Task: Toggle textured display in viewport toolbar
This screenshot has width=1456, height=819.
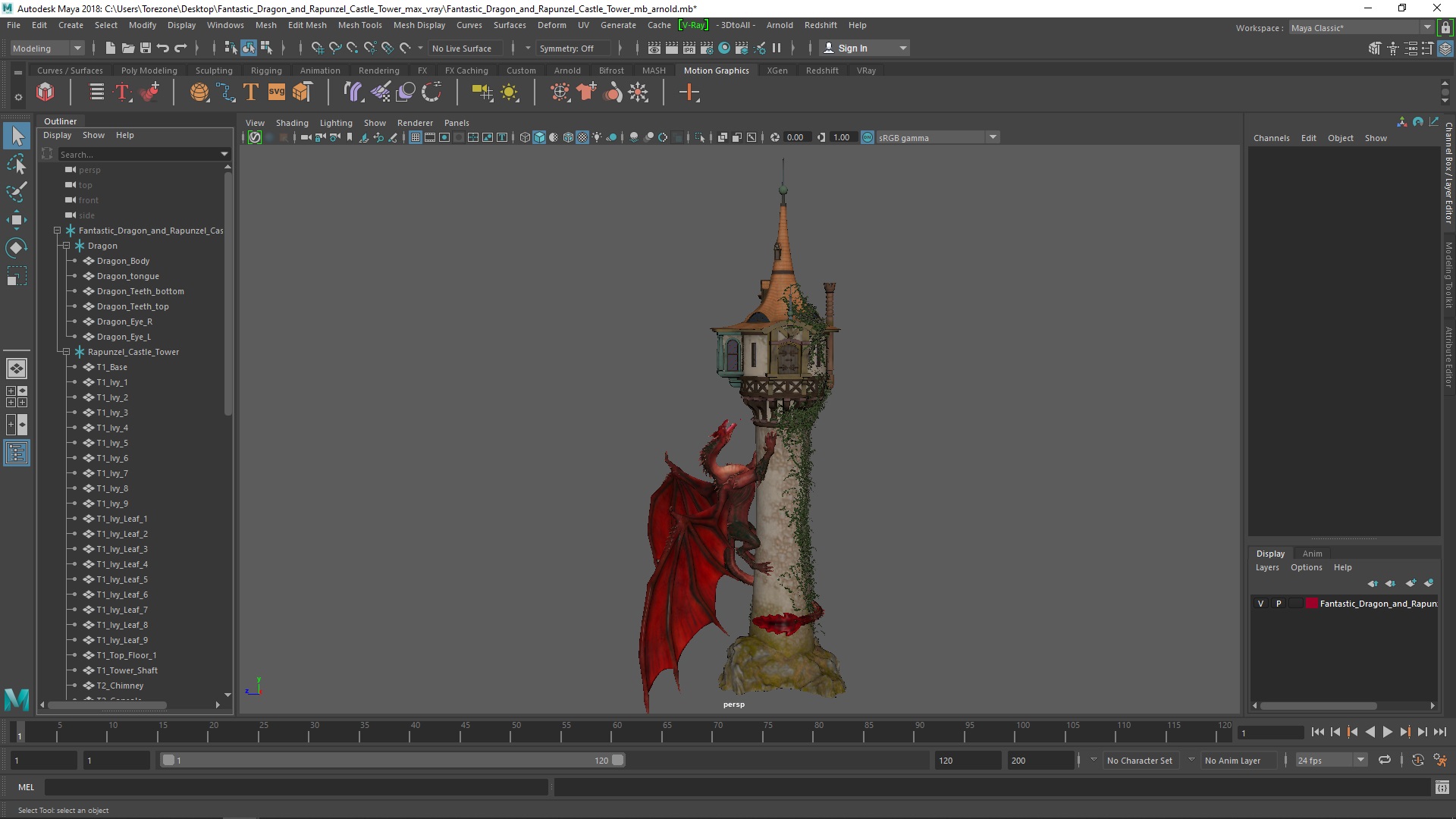Action: [x=582, y=137]
